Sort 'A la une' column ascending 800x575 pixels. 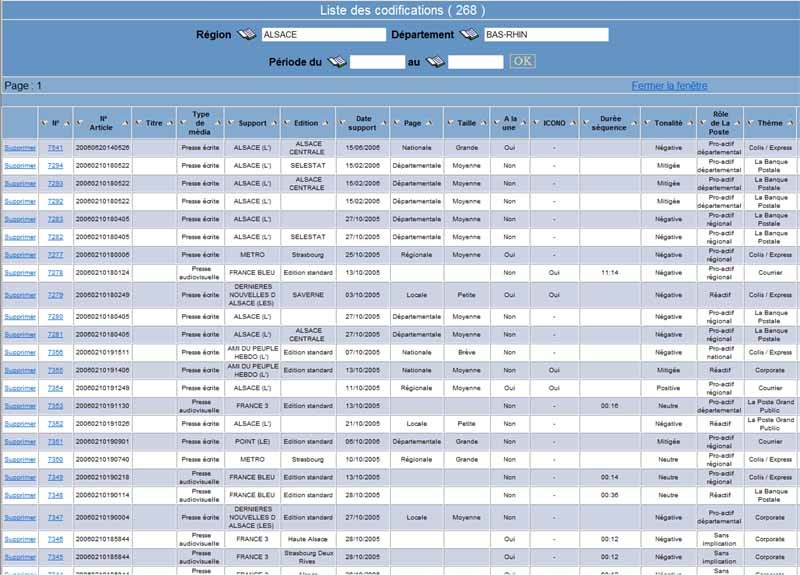pos(523,123)
